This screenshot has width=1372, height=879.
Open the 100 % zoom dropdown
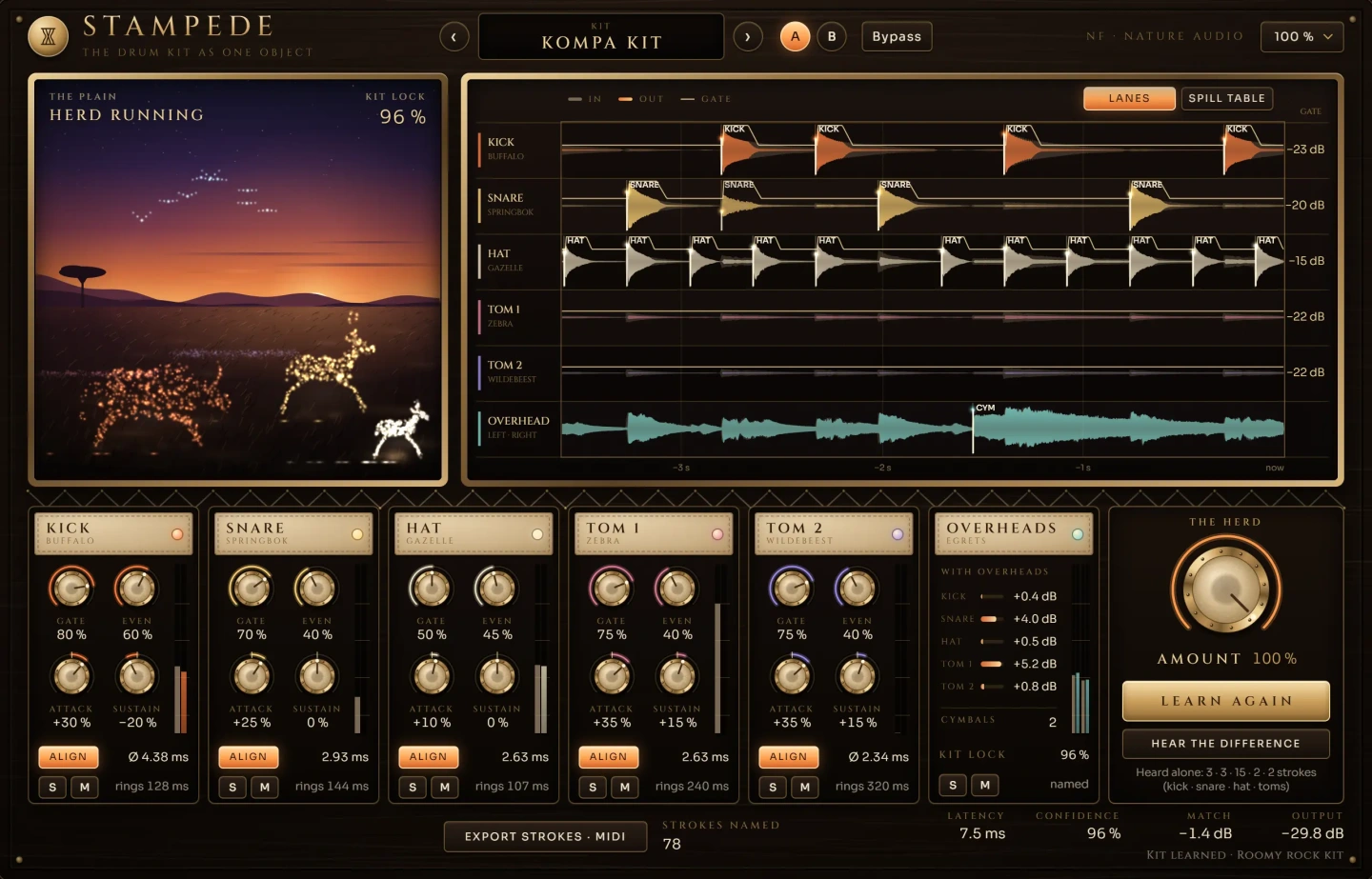(x=1301, y=36)
